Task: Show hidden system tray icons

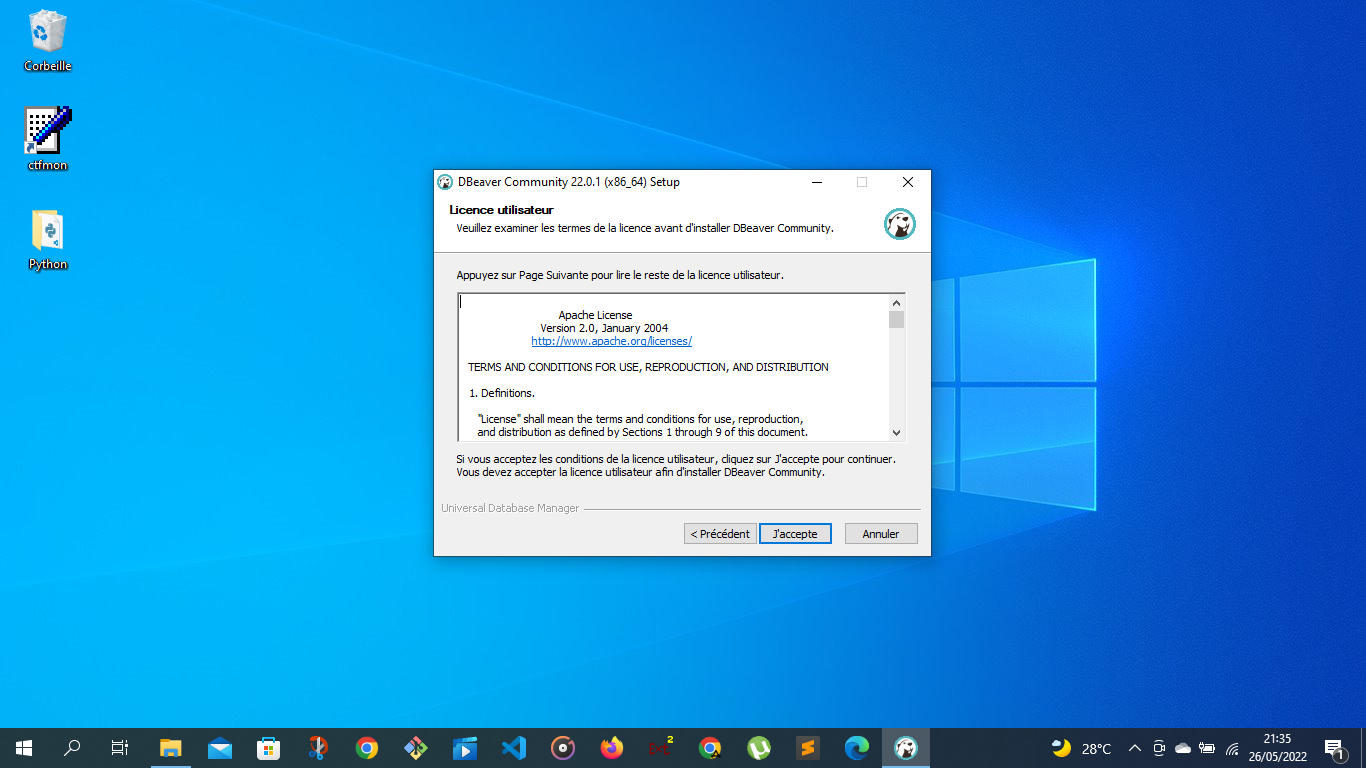Action: click(x=1135, y=748)
